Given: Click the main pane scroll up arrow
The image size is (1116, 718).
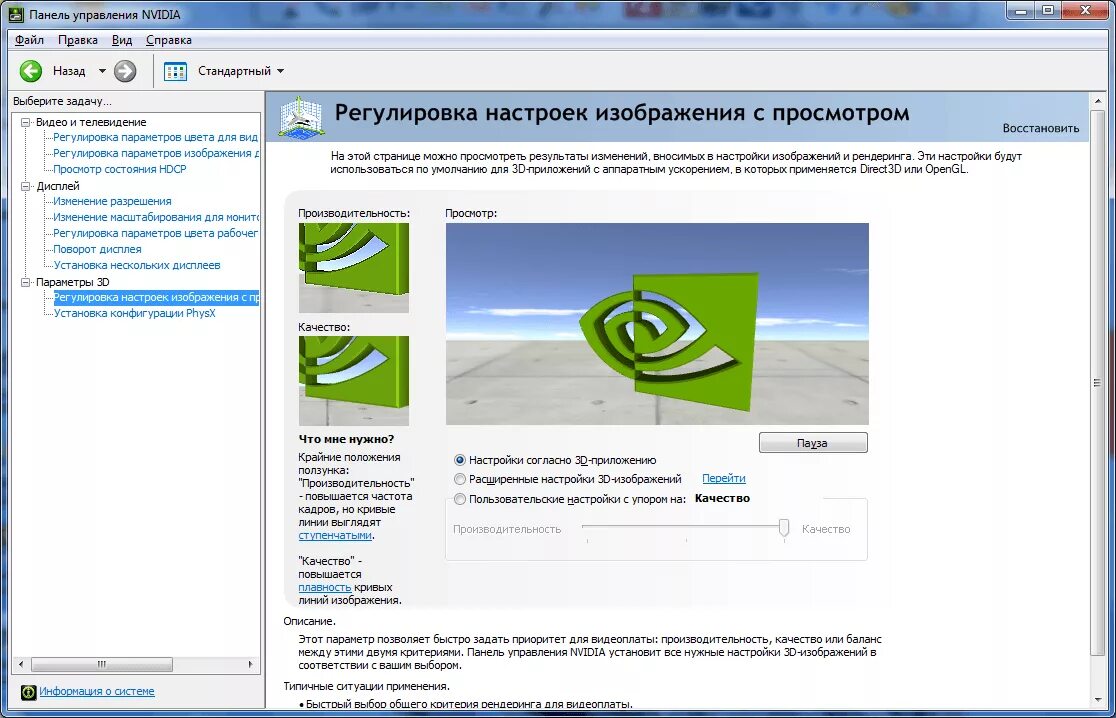Looking at the screenshot, I should click(x=1097, y=102).
